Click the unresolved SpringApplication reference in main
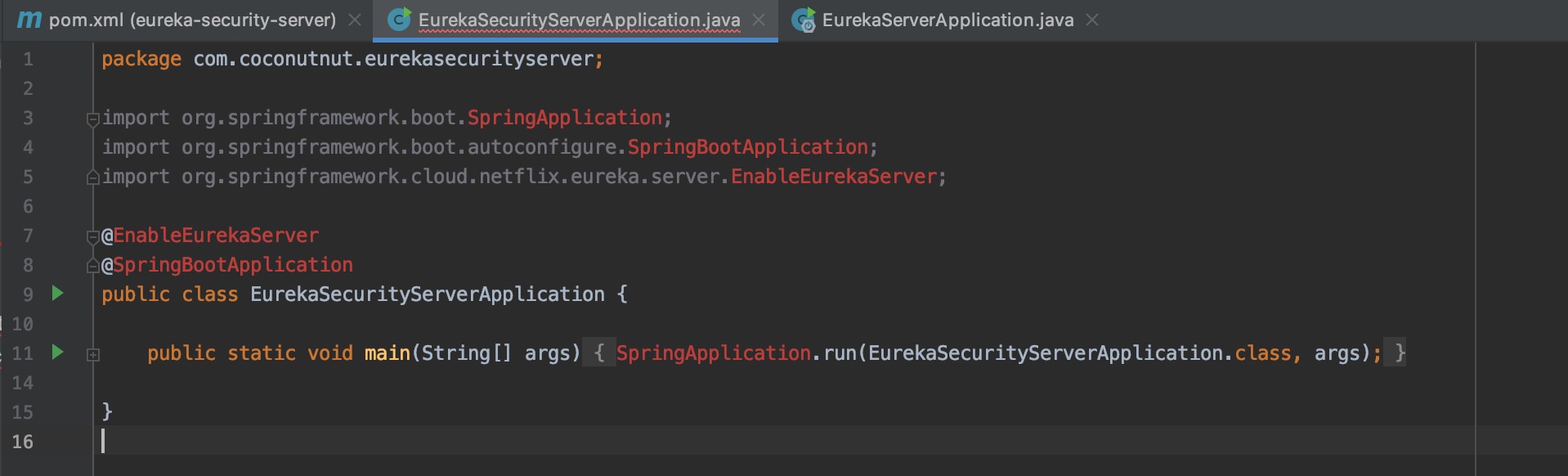 713,353
